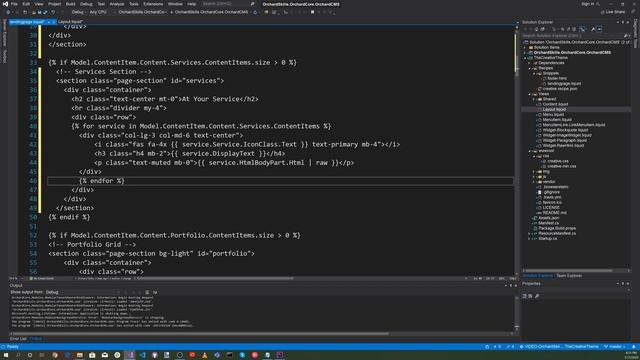Open the Debug menu
The width and height of the screenshot is (640, 360).
tap(86, 4)
